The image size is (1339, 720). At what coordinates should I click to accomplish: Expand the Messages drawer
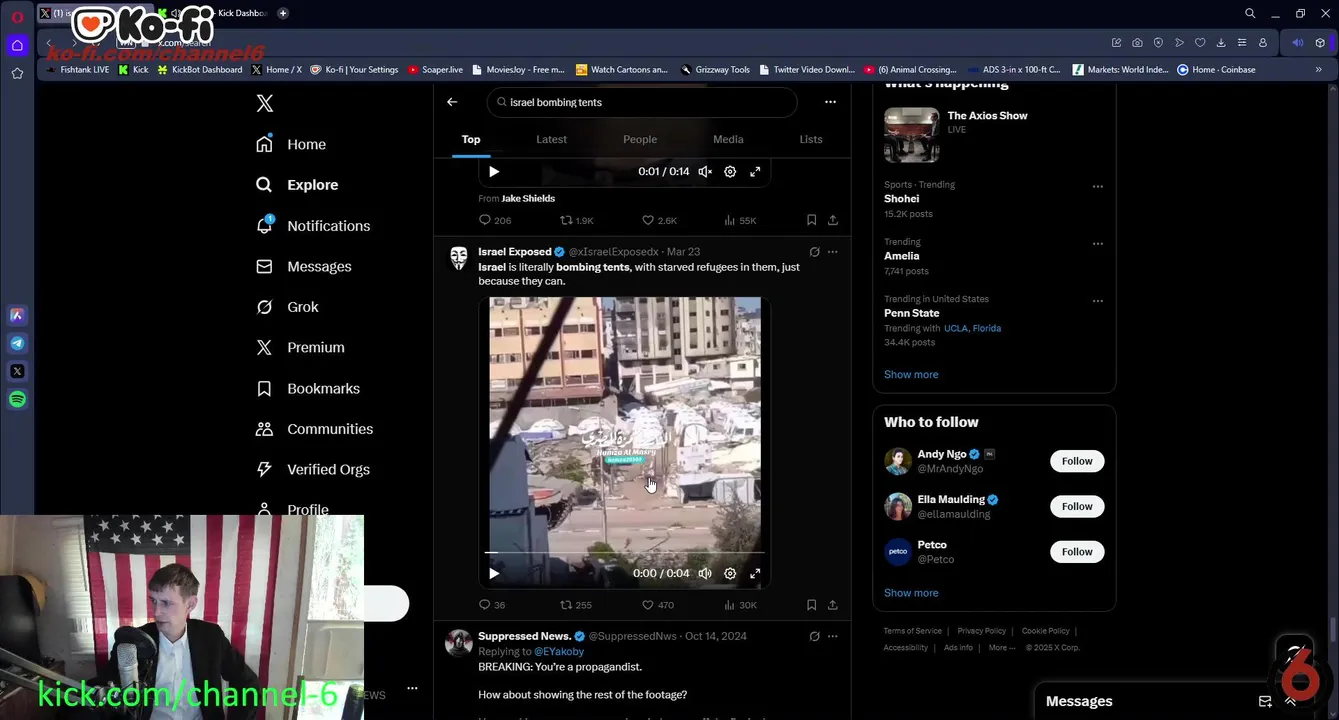tap(1290, 701)
